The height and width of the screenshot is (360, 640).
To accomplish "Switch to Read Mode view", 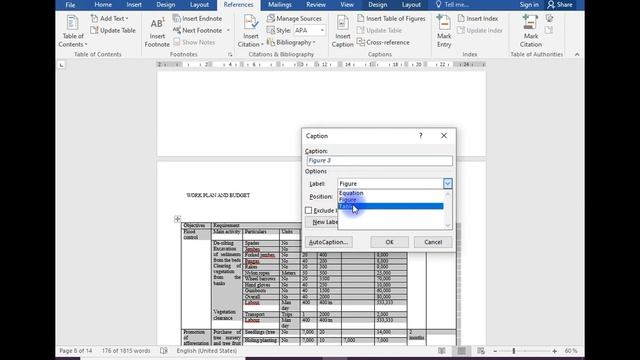I will (442, 351).
